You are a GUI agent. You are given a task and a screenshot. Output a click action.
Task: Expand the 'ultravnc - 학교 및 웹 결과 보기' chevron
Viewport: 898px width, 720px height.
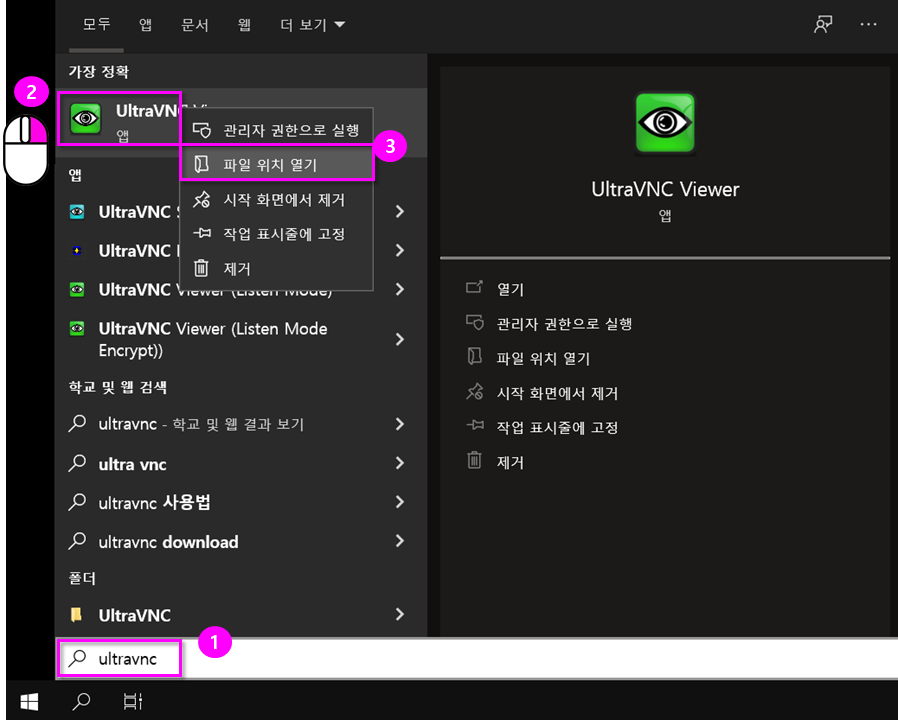(400, 424)
